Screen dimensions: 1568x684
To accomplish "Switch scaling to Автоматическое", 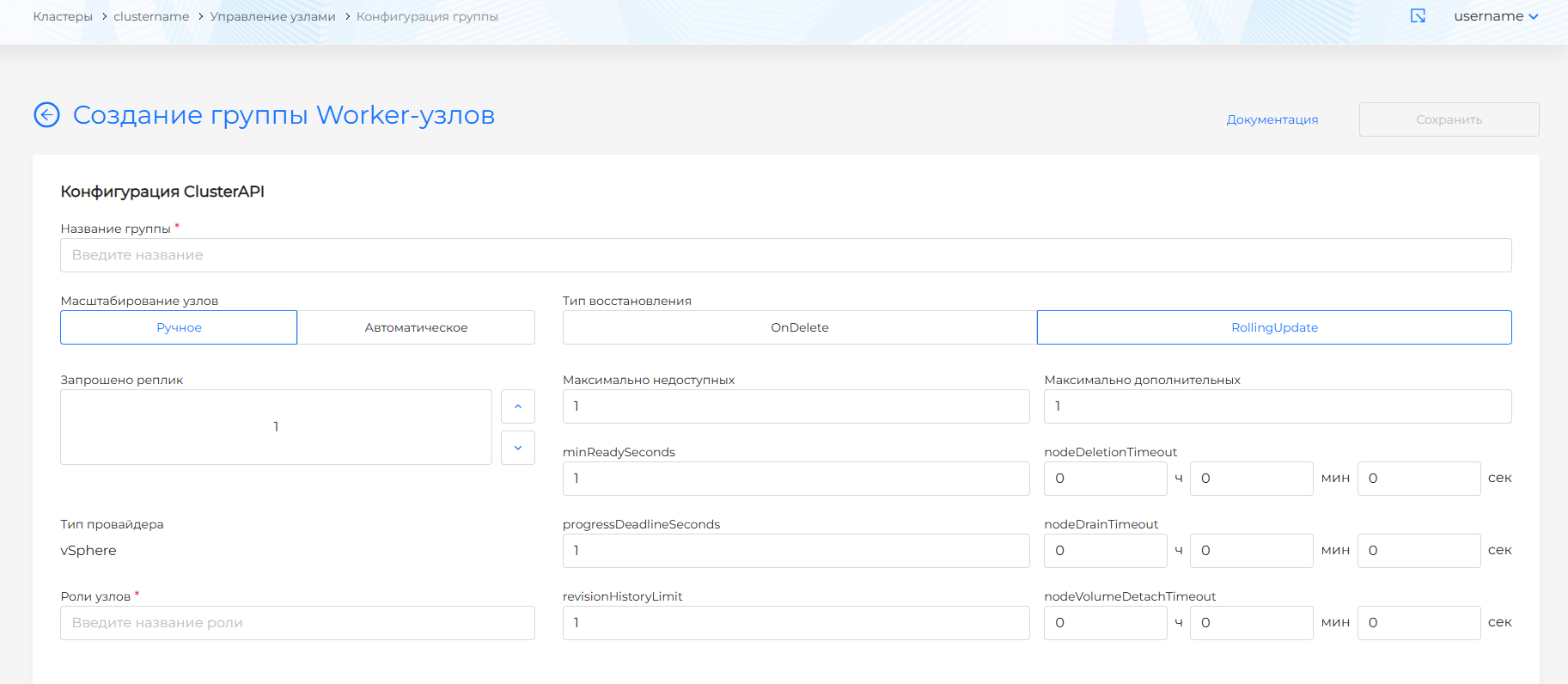I will [416, 327].
